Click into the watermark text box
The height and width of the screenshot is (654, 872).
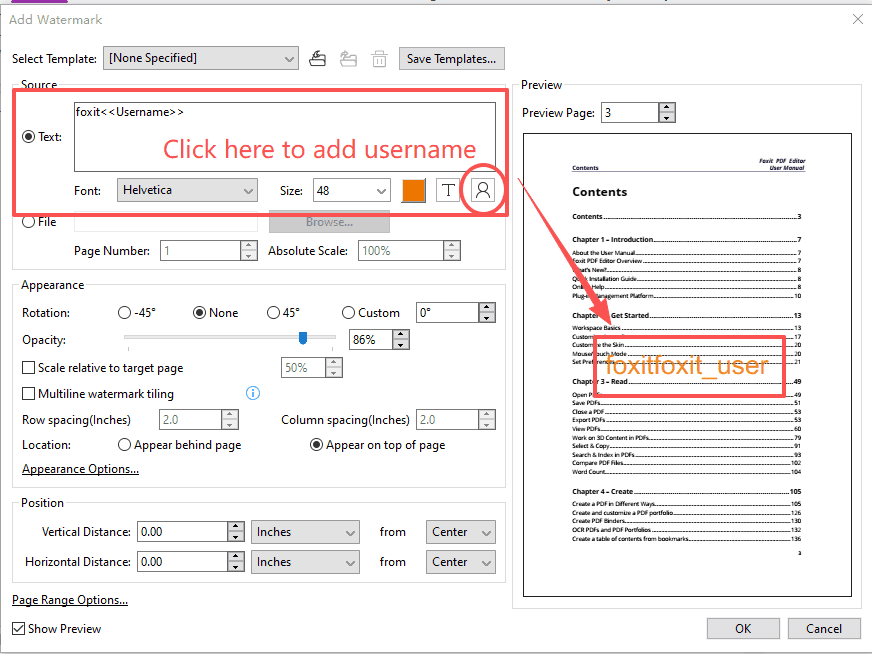[285, 137]
